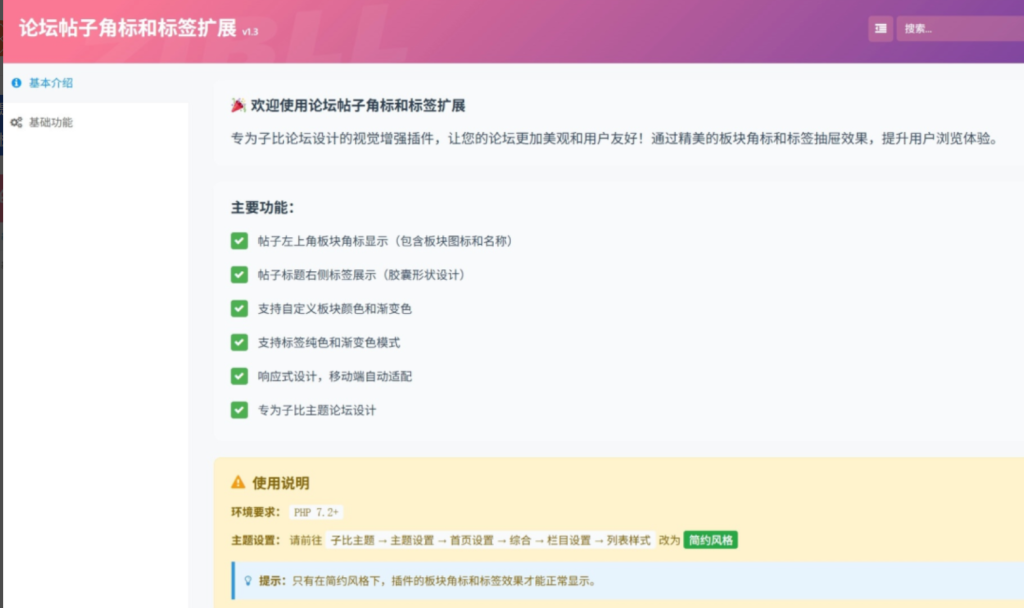Click the green 简约风格 badge

pos(710,540)
